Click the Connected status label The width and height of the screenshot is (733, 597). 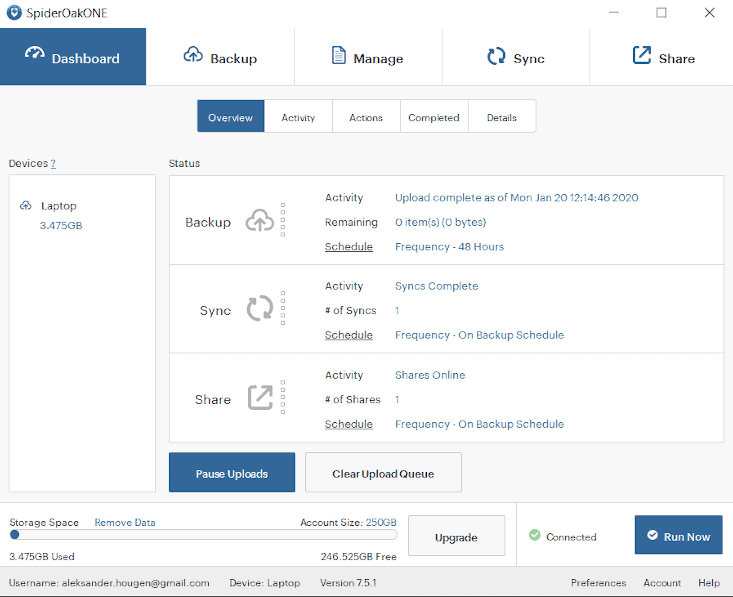(571, 537)
